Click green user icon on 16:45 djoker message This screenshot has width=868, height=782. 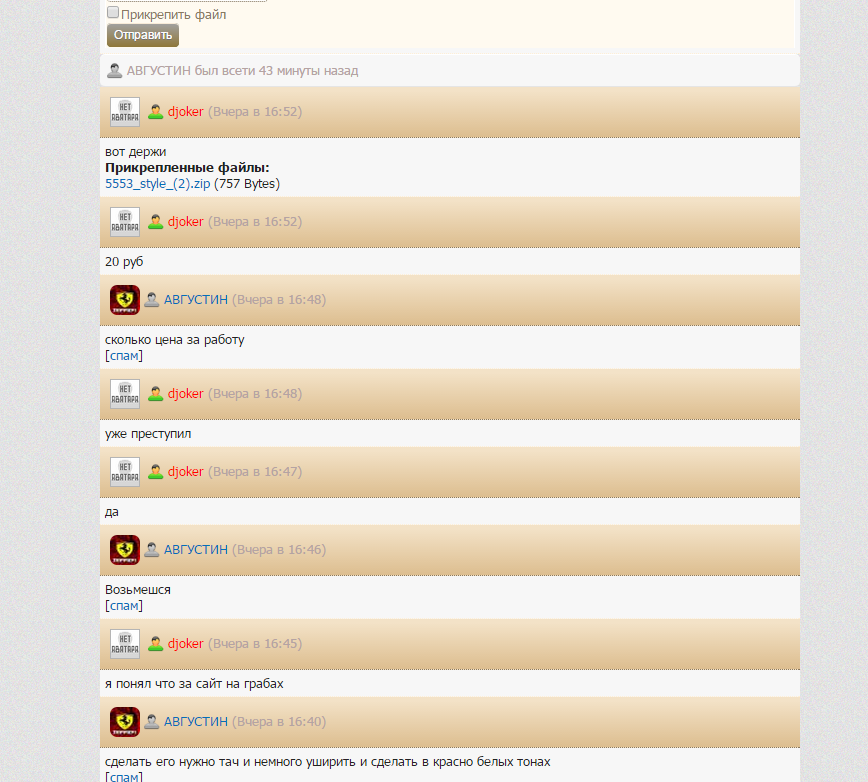pos(156,644)
